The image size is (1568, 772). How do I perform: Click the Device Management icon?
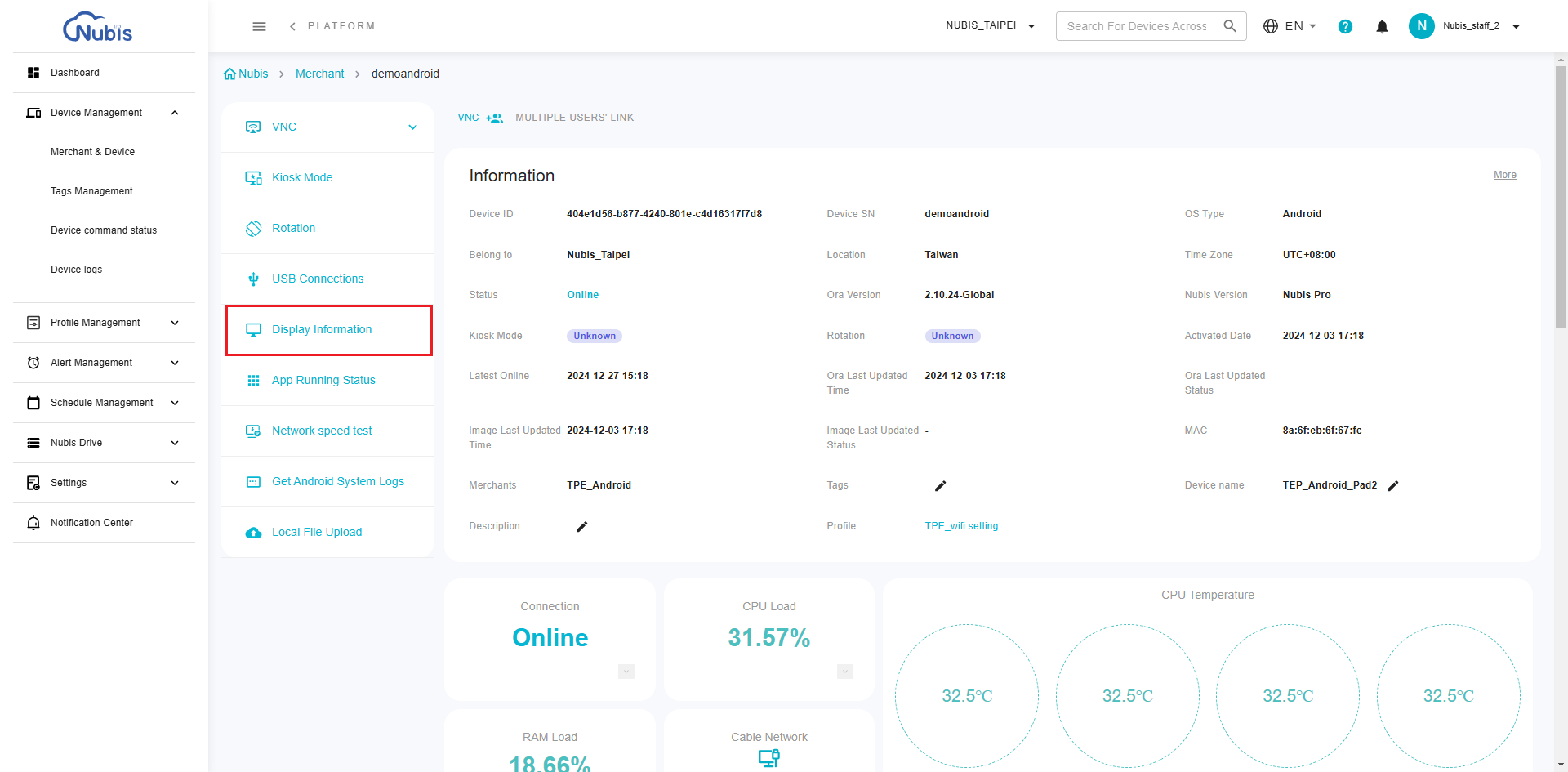point(33,113)
